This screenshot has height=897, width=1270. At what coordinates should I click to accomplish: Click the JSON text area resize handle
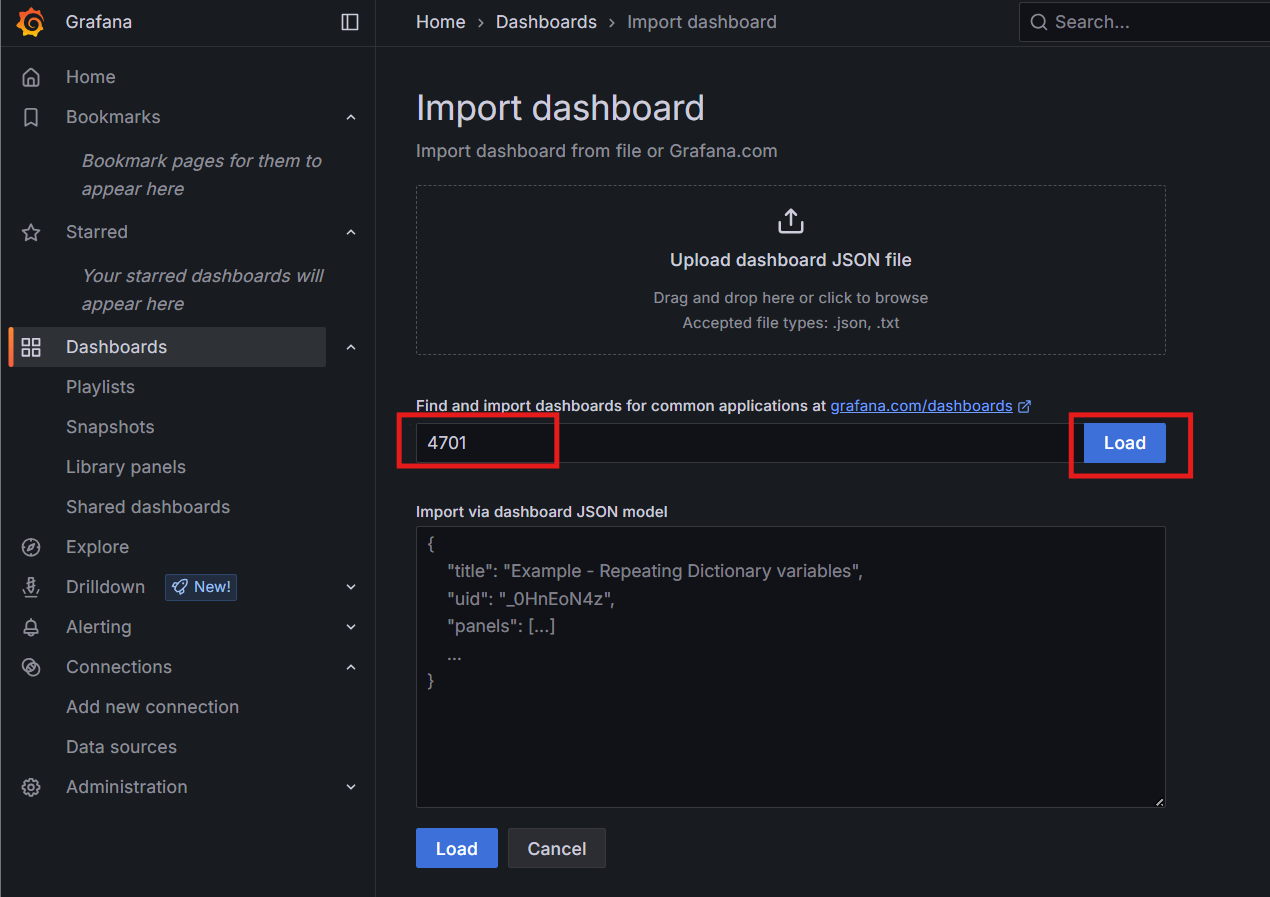(1160, 802)
